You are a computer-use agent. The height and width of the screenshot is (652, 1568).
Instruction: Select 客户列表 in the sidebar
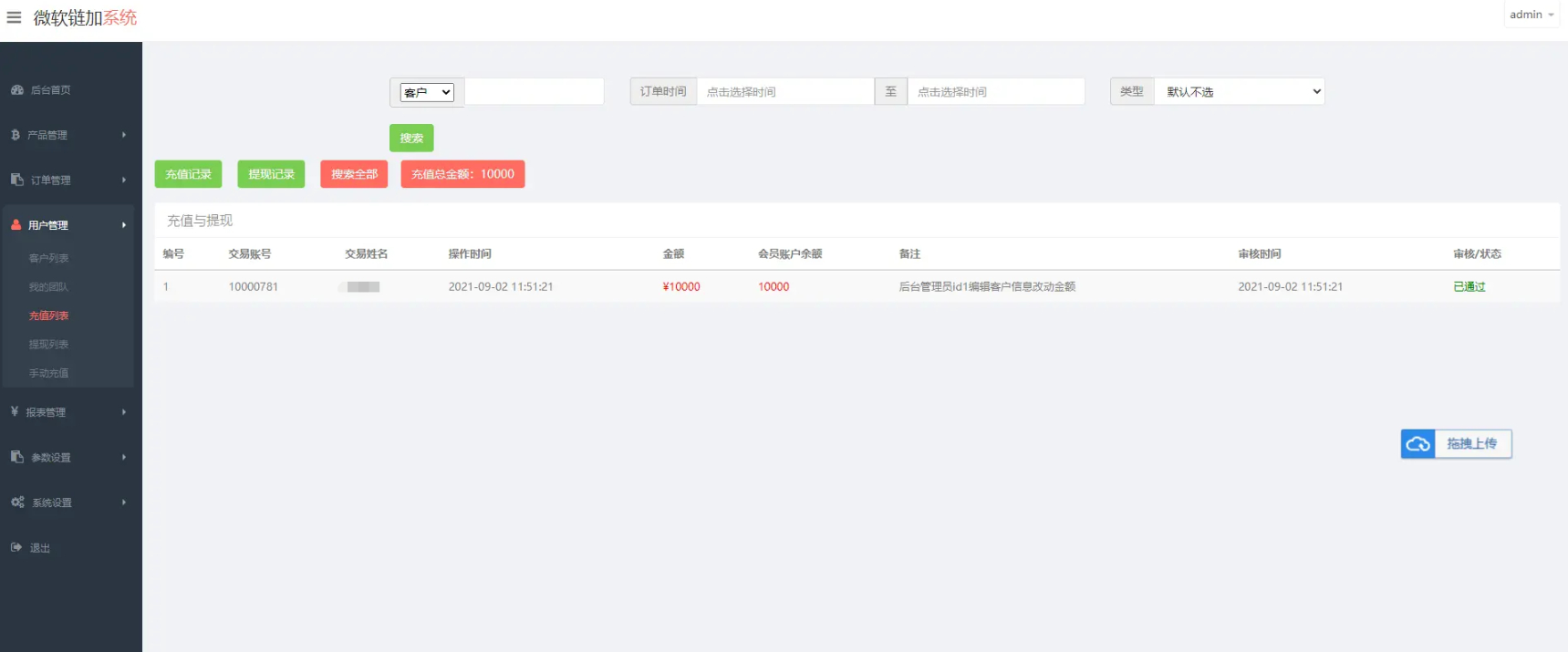coord(48,258)
